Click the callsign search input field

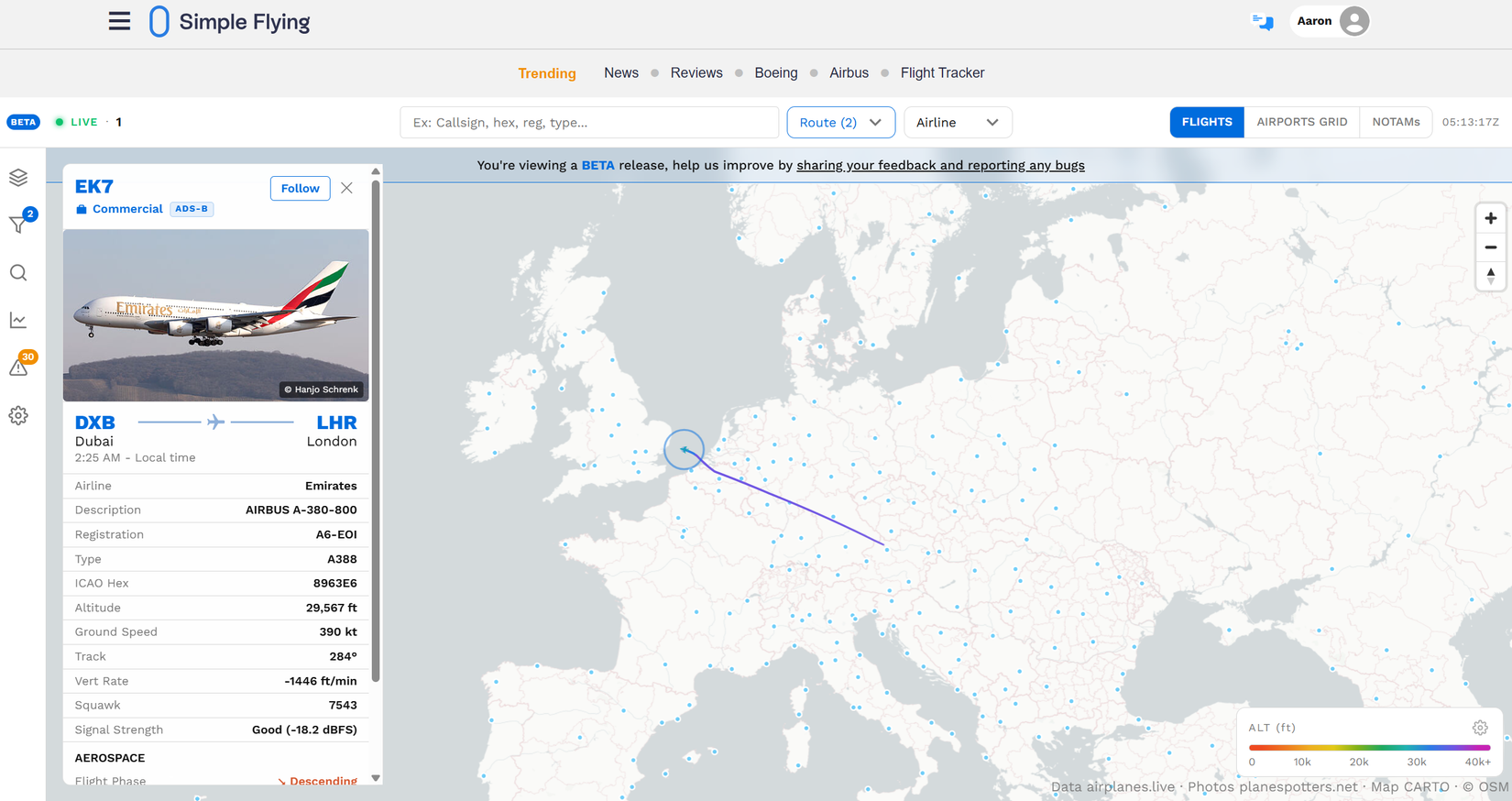coord(589,122)
